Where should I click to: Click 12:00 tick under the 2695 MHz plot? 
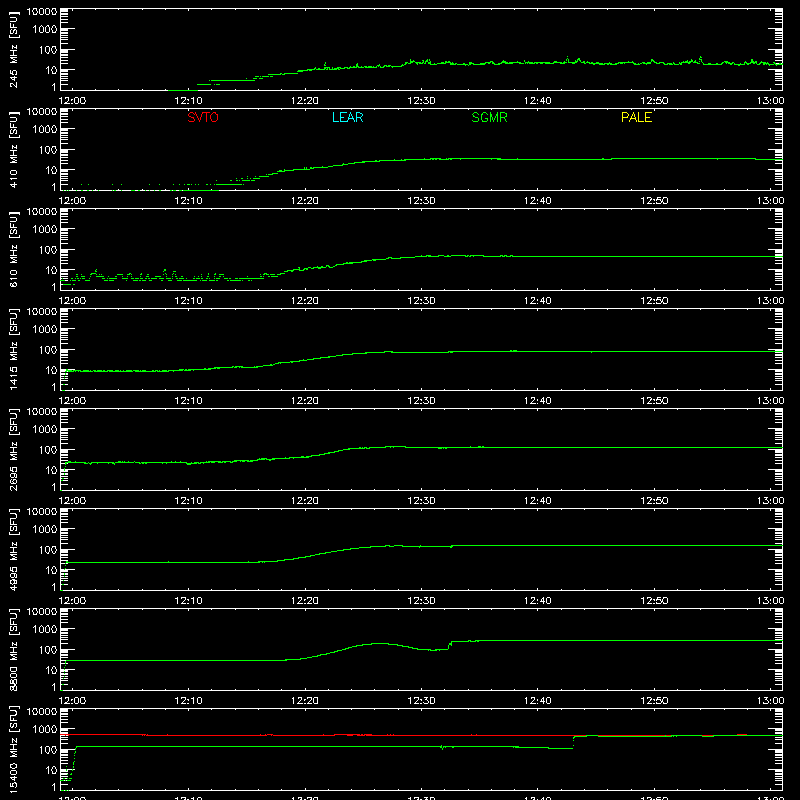coord(72,501)
